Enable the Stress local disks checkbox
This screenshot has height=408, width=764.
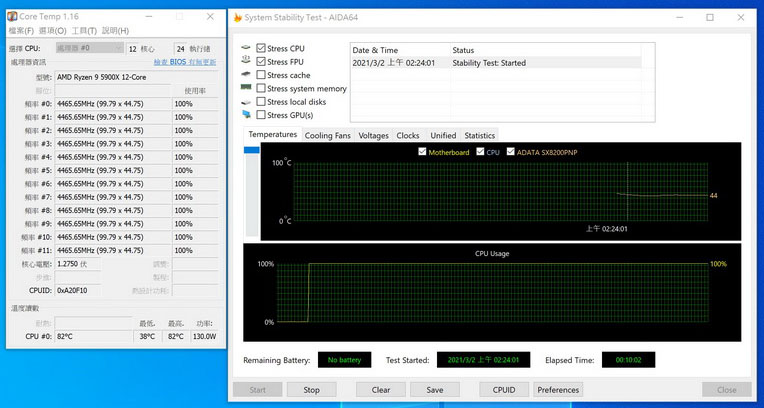(261, 101)
